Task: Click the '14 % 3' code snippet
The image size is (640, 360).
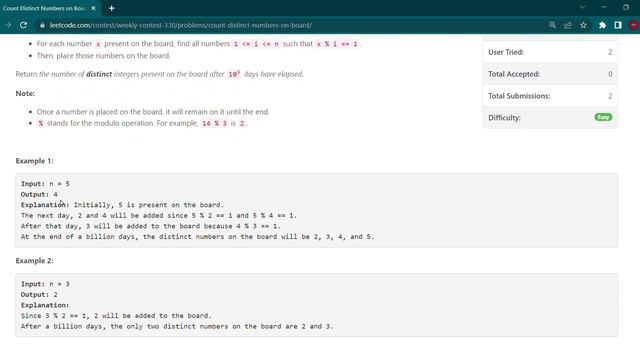Action: tap(214, 123)
